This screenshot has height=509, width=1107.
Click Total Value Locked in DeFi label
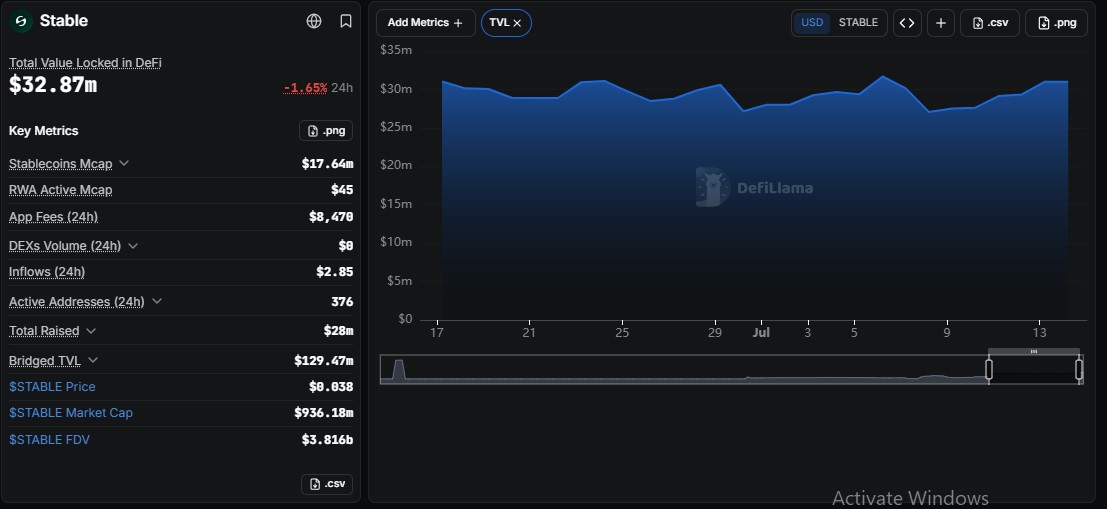85,63
